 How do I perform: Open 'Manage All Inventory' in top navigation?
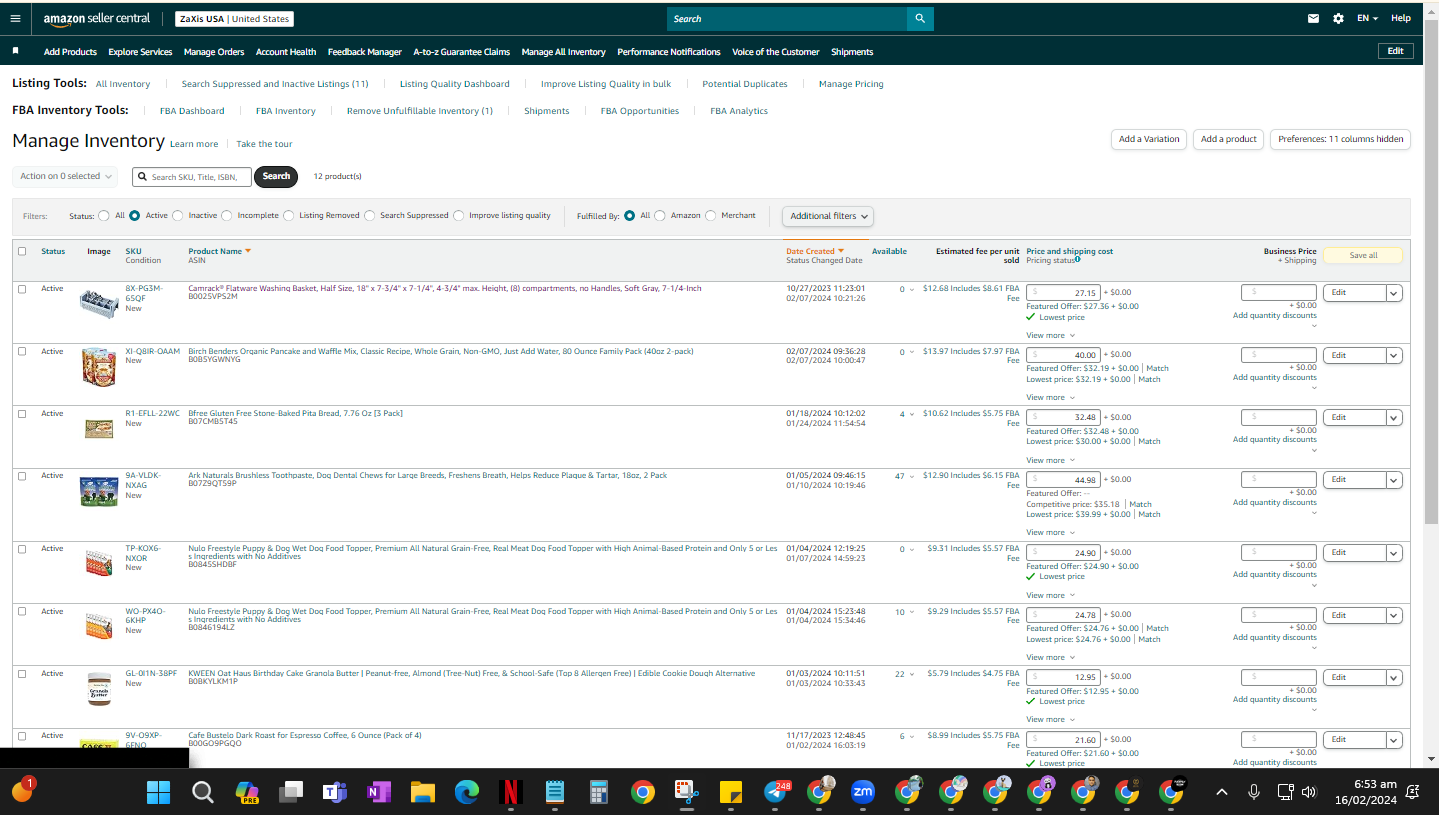coord(564,52)
